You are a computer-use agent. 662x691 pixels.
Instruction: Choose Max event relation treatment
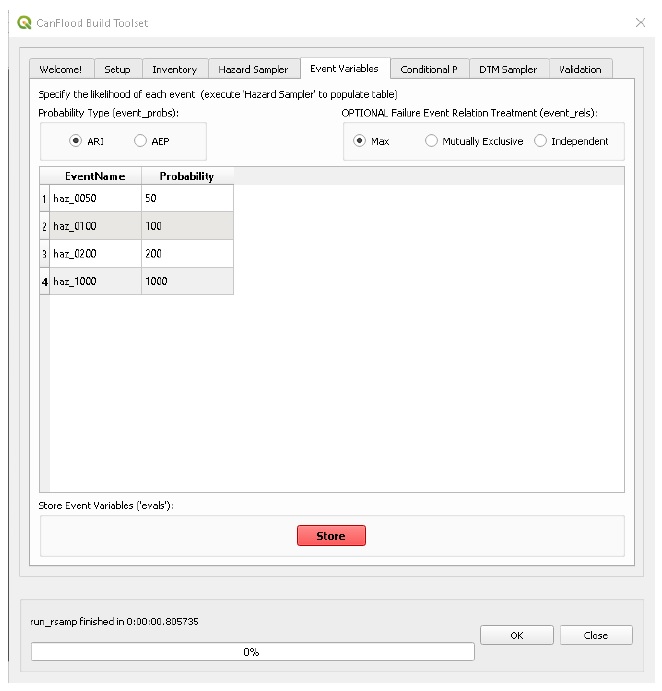[x=371, y=141]
